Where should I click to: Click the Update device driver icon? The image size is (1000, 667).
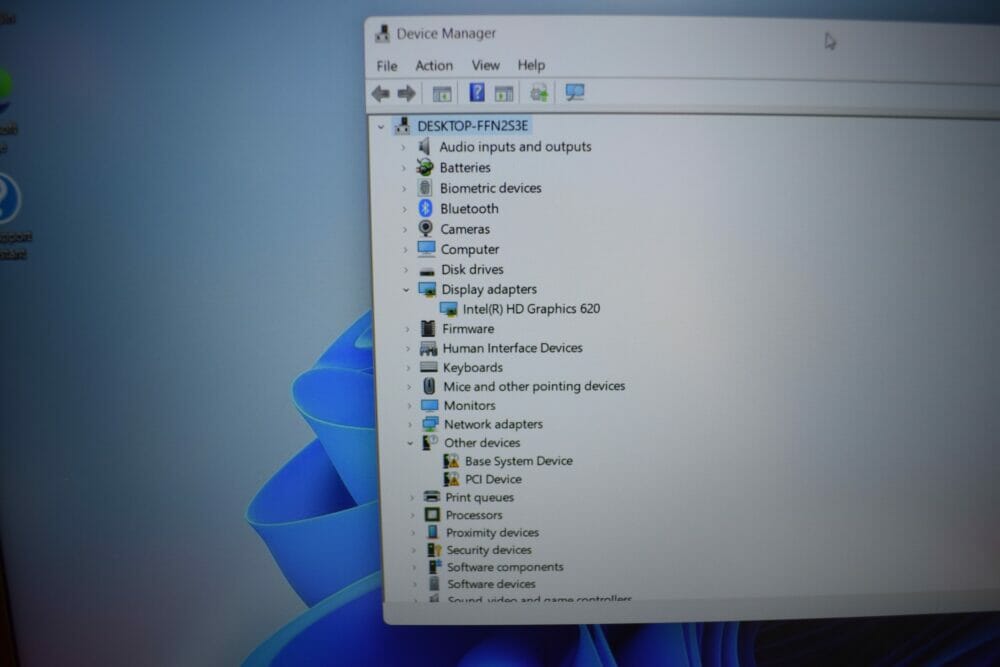(539, 93)
